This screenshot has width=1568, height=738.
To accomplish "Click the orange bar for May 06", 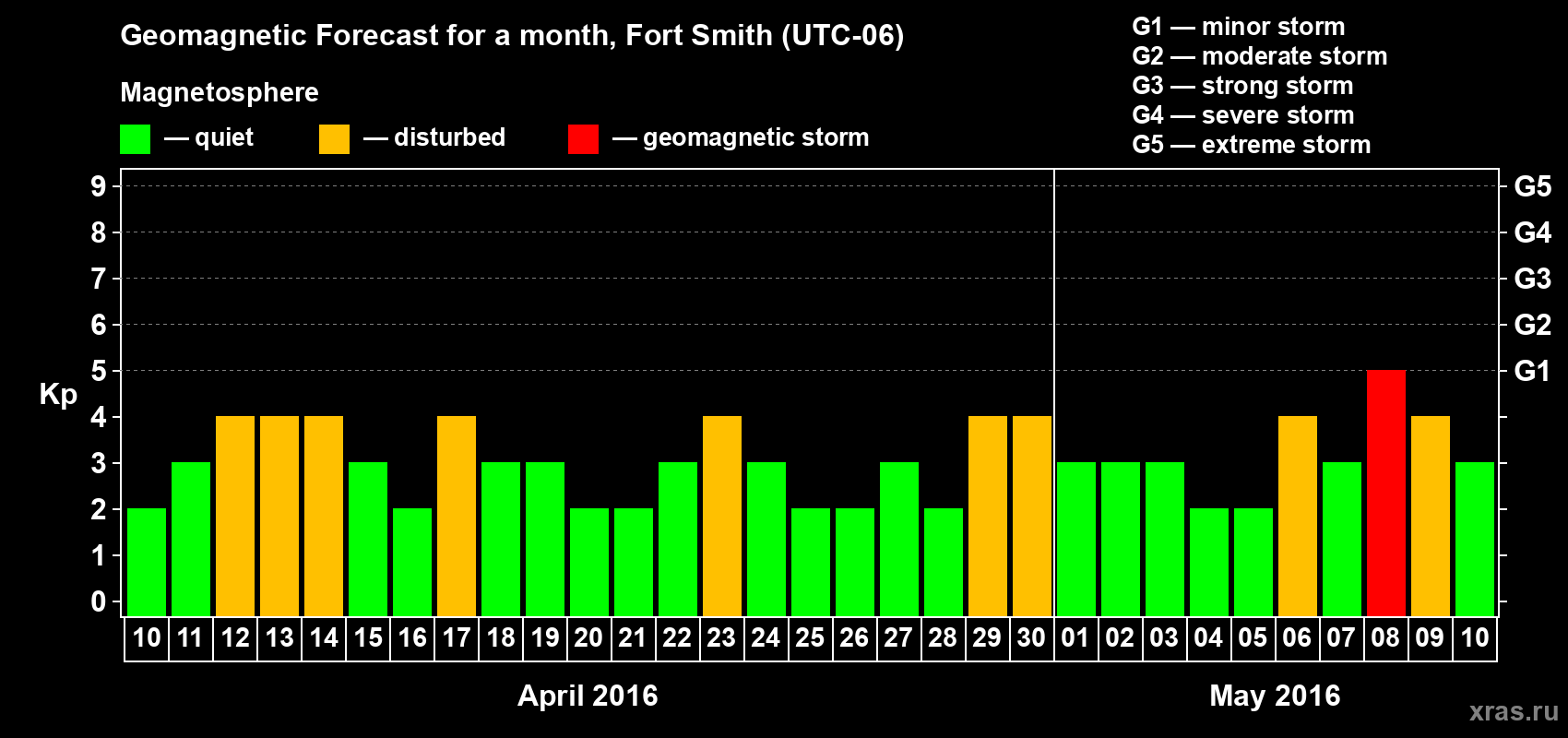I will (x=1298, y=516).
